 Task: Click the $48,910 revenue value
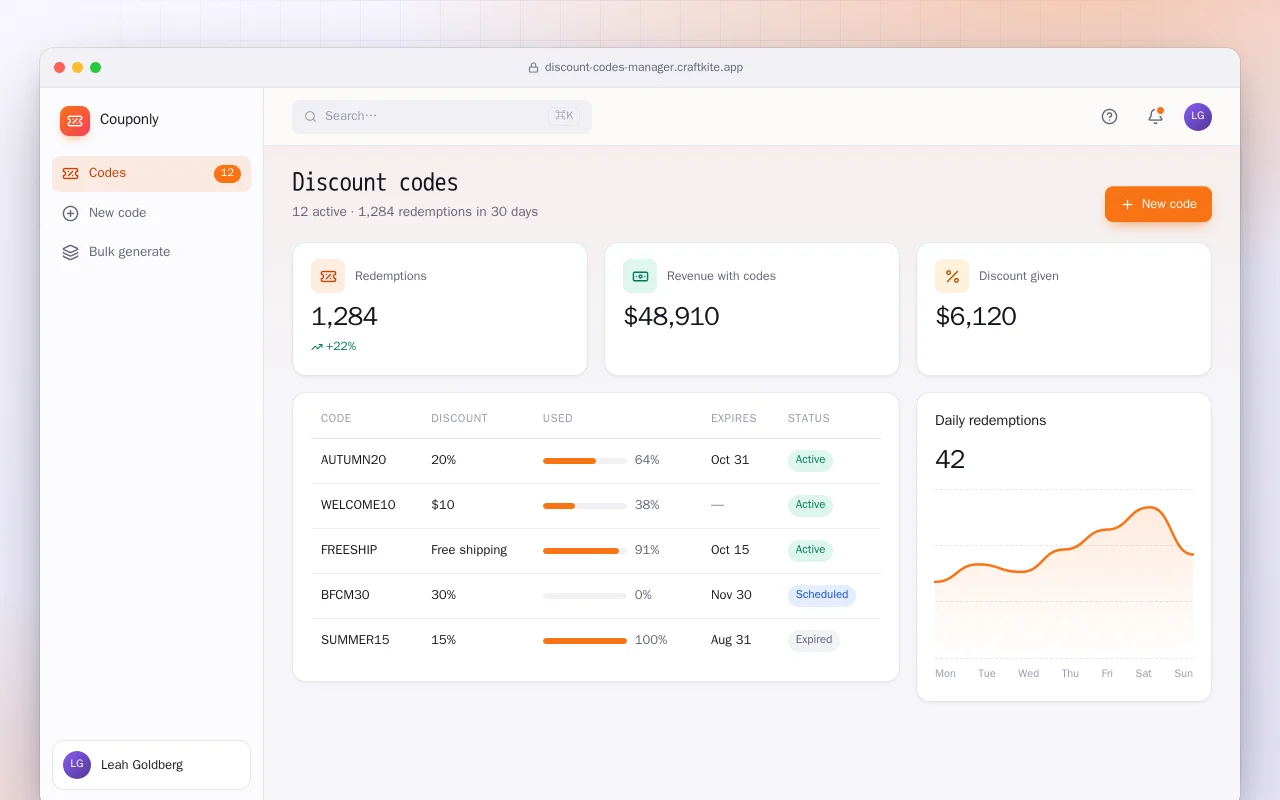coord(672,317)
